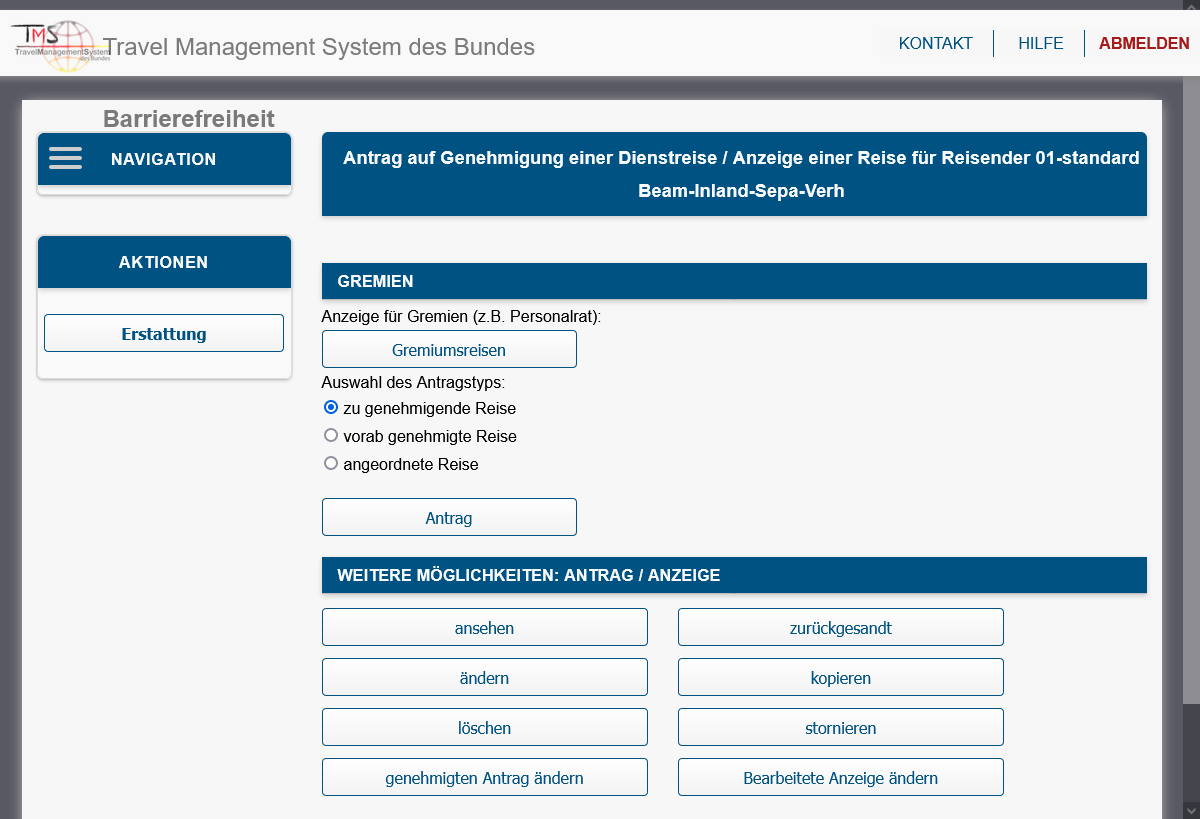Click 'WEITERE MÖGLICHKEITEN: ANTRAG / ANZEIGE' header
This screenshot has width=1200, height=819.
tap(734, 575)
